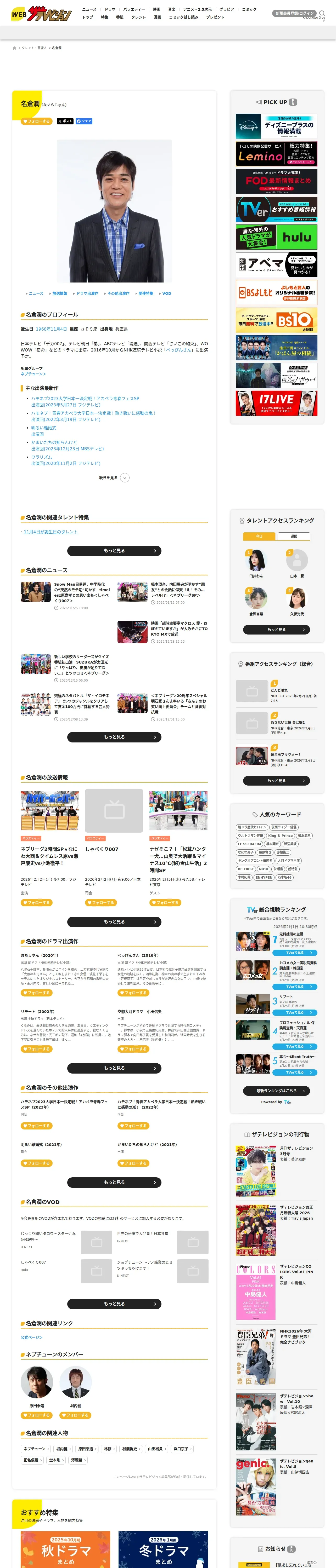Open the BS10 banner
The width and height of the screenshot is (336, 1568).
click(276, 320)
